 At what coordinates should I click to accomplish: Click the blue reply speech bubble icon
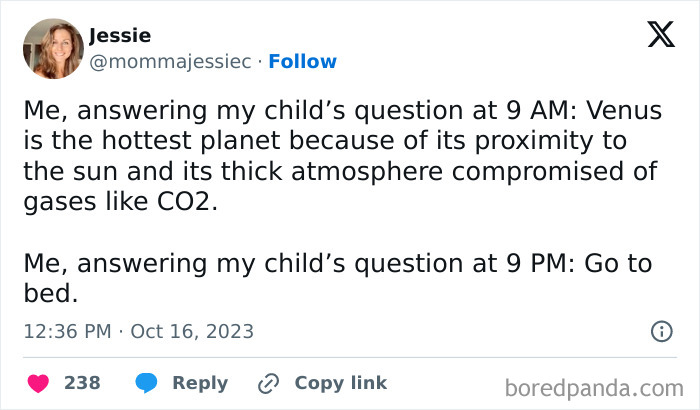[146, 383]
